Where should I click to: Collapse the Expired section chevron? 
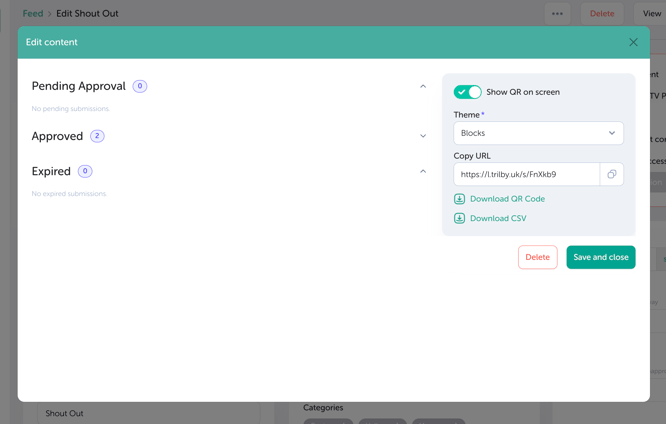pyautogui.click(x=423, y=171)
